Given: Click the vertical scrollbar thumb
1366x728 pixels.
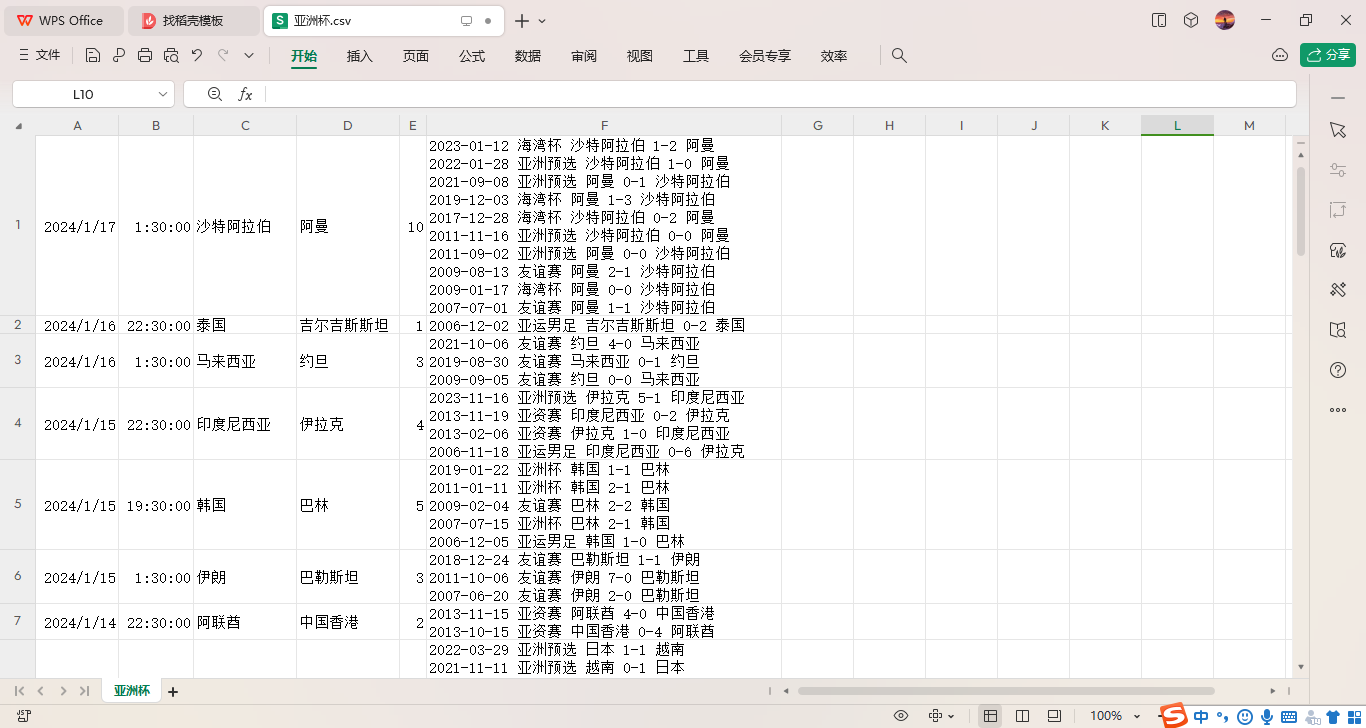Looking at the screenshot, I should (1301, 211).
